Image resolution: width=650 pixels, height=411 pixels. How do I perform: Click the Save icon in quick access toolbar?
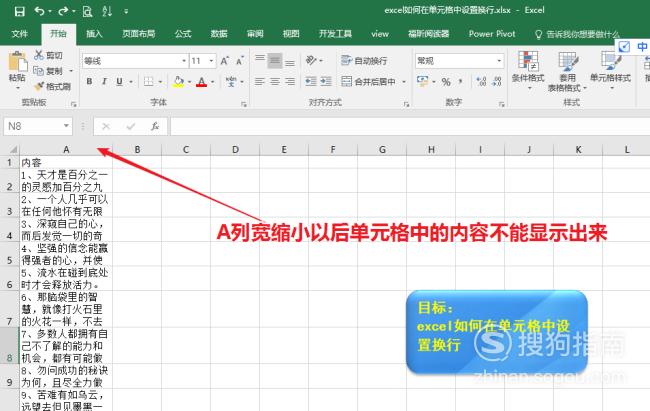point(19,11)
